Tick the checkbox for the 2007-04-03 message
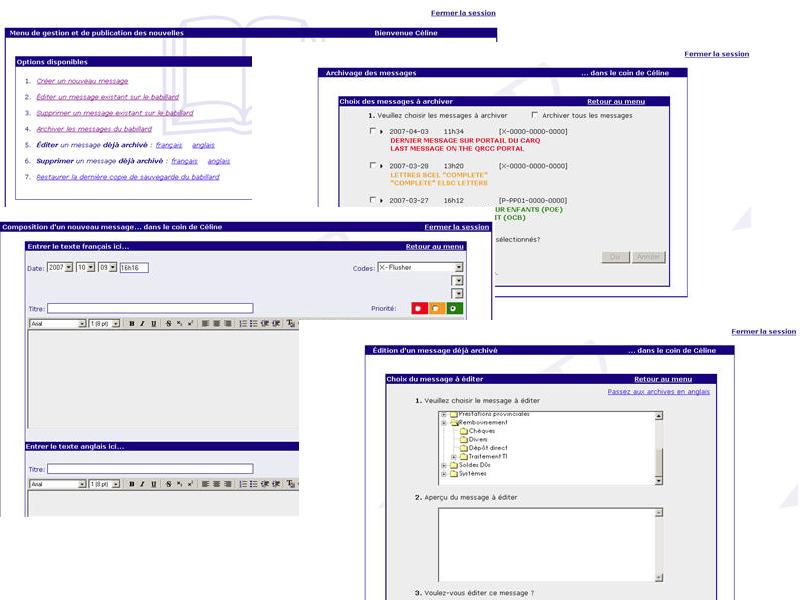 tap(373, 131)
